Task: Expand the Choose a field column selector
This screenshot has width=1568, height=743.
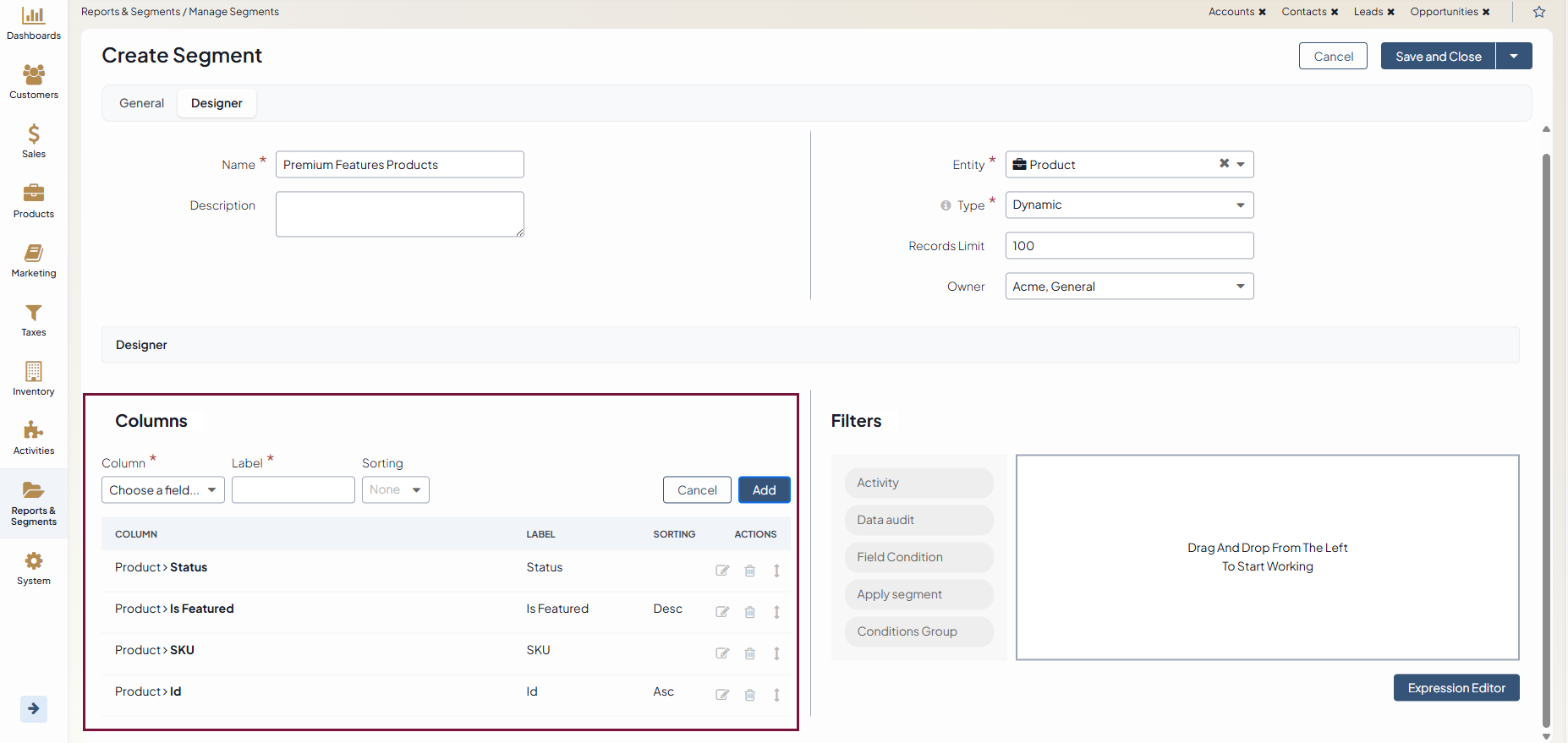Action: pos(163,490)
